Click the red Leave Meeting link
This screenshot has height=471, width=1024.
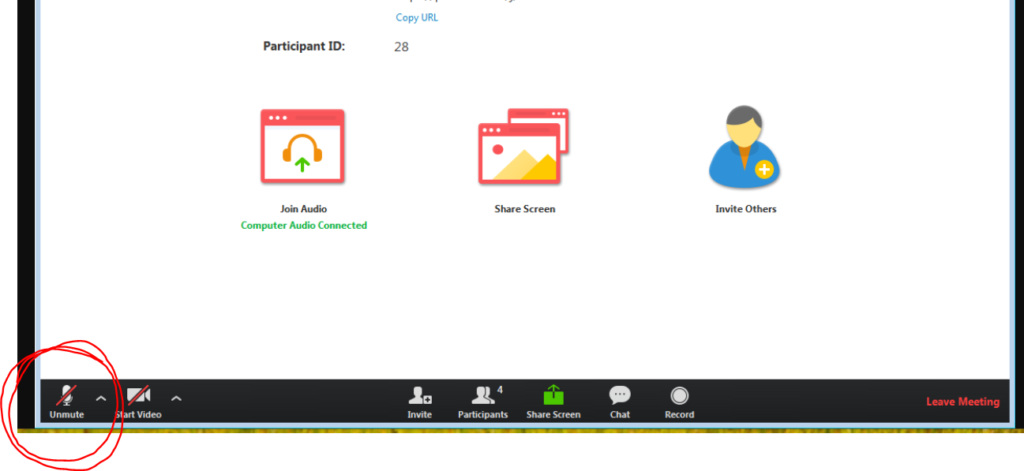(962, 402)
